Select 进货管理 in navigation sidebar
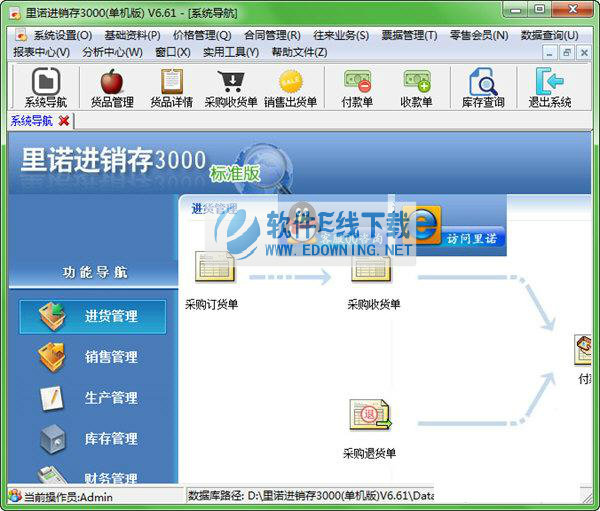600x511 pixels. coord(93,316)
